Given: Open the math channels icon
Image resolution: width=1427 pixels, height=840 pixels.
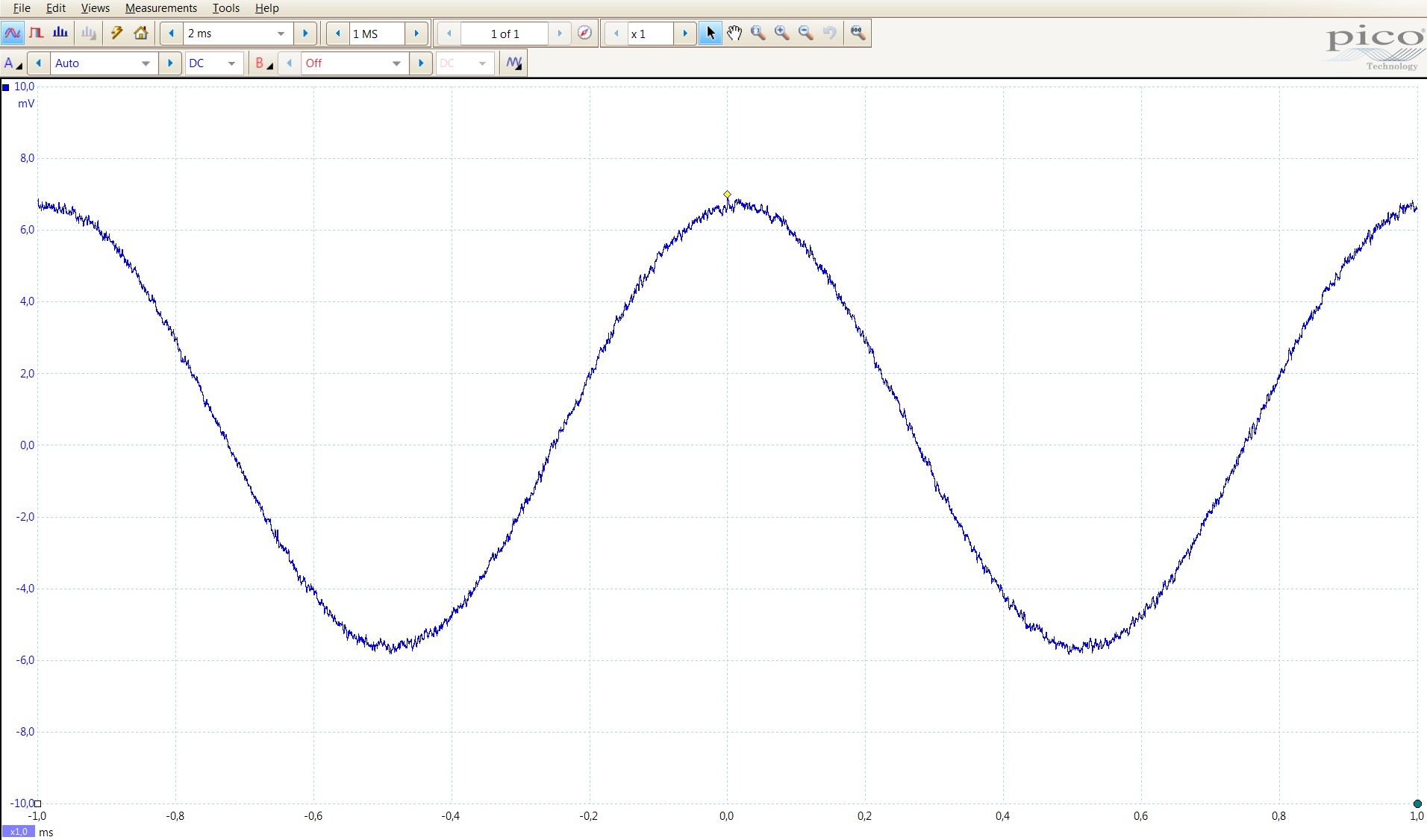Looking at the screenshot, I should point(514,63).
